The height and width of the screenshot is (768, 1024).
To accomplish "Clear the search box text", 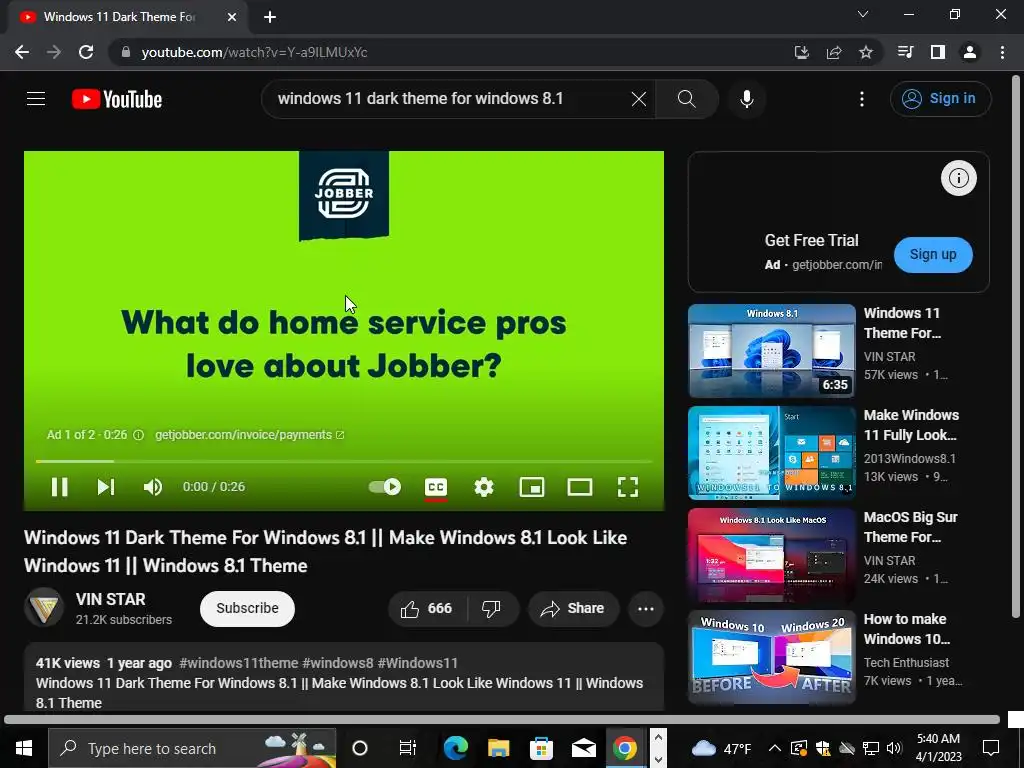I will (639, 99).
